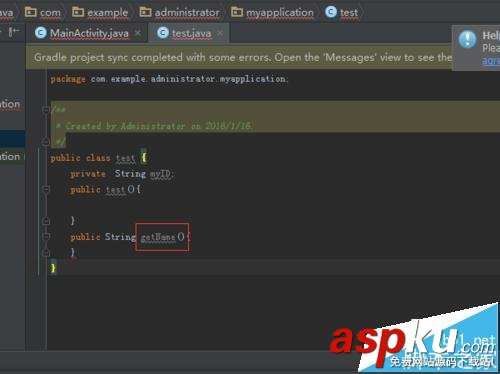Click the notification balloon info icon

click(x=467, y=39)
